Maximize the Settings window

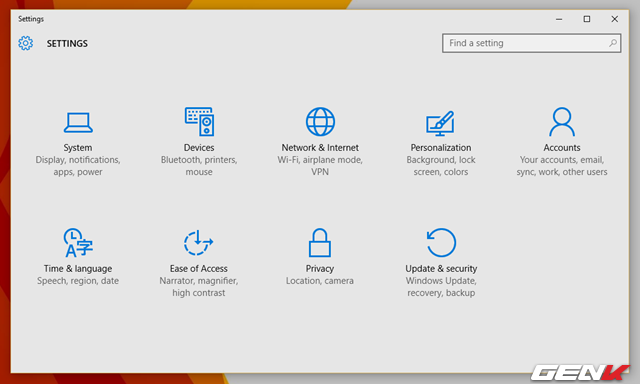pyautogui.click(x=587, y=19)
